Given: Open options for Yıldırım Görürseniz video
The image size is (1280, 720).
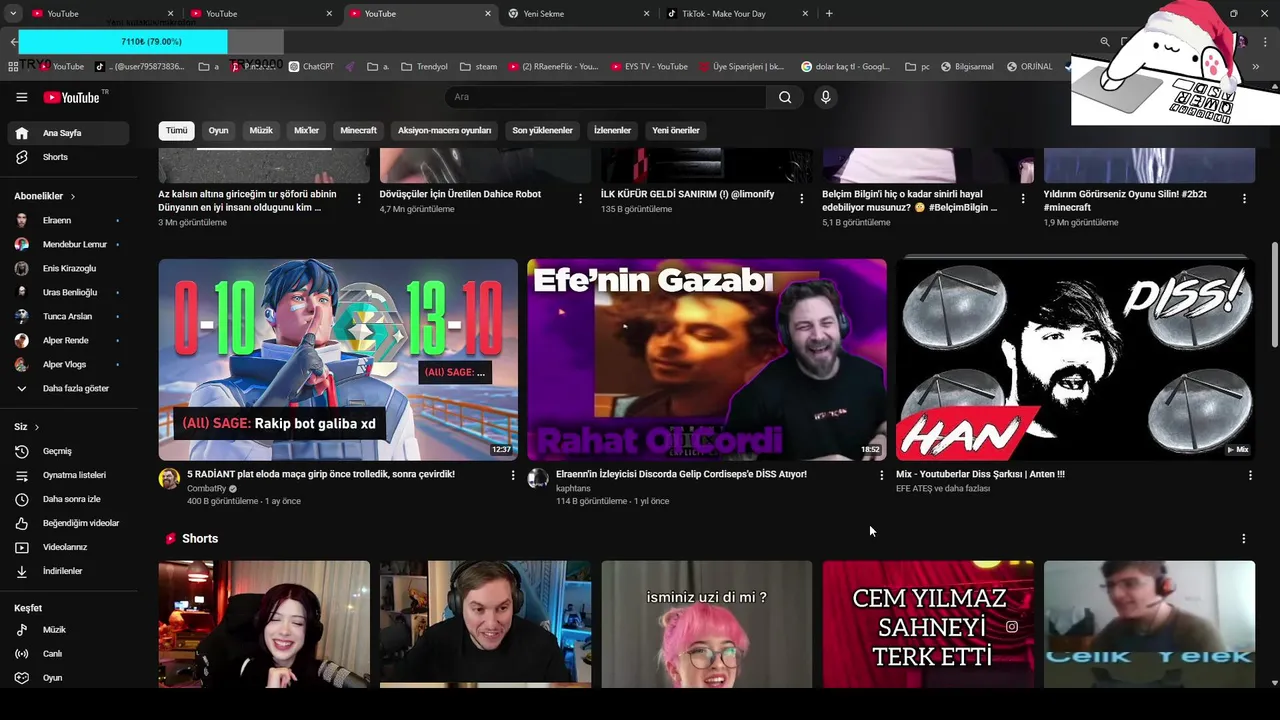Looking at the screenshot, I should pos(1244,198).
